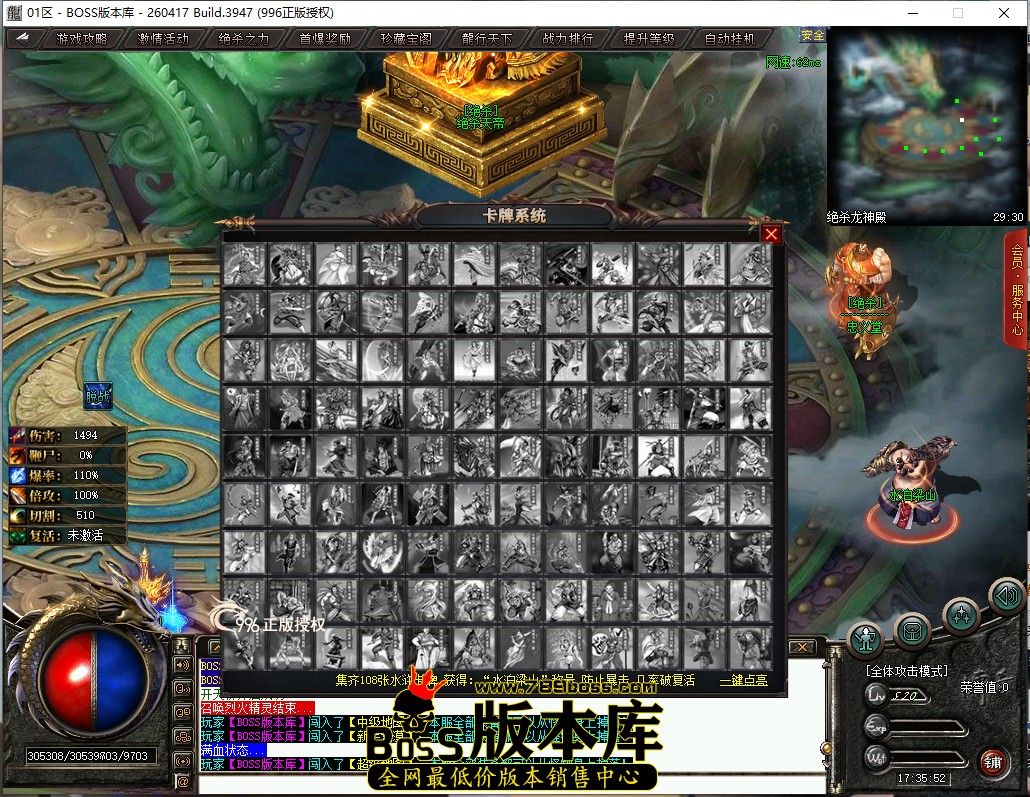This screenshot has height=797, width=1030.
Task: Click the 卡牌系统 window title
Action: tap(514, 216)
